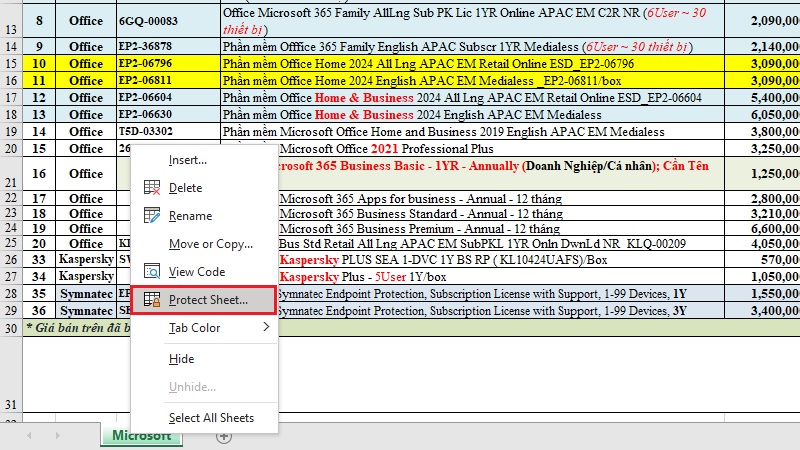800x450 pixels.
Task: Add a new sheet with plus button
Action: (223, 436)
